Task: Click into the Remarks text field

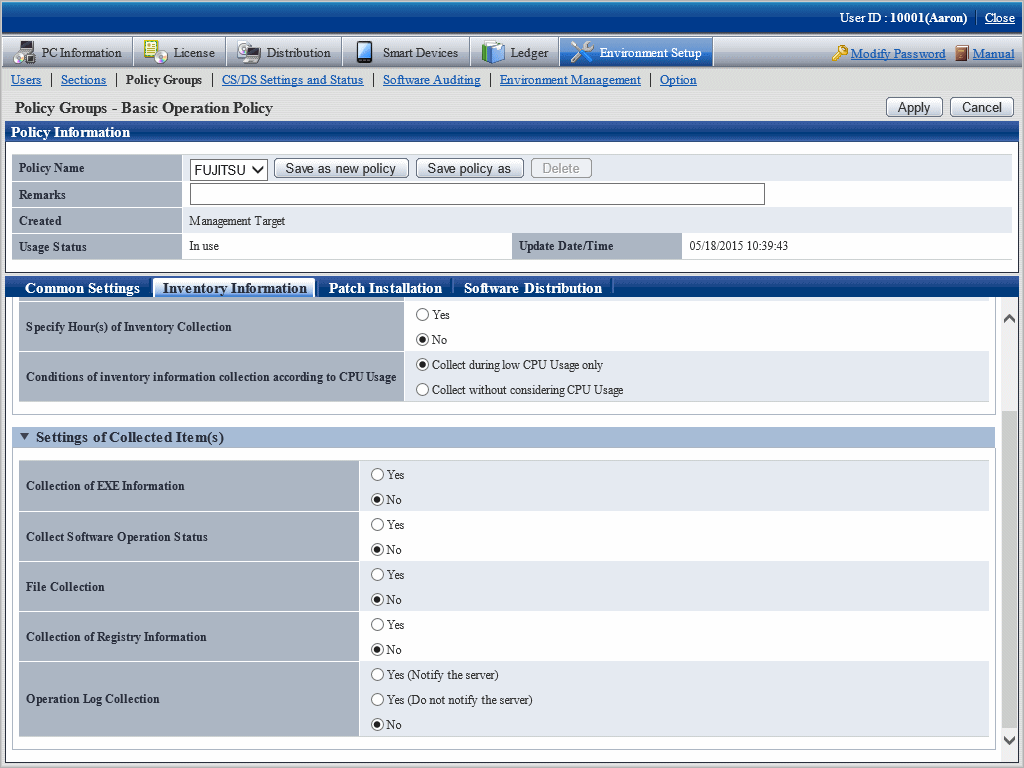Action: [477, 194]
